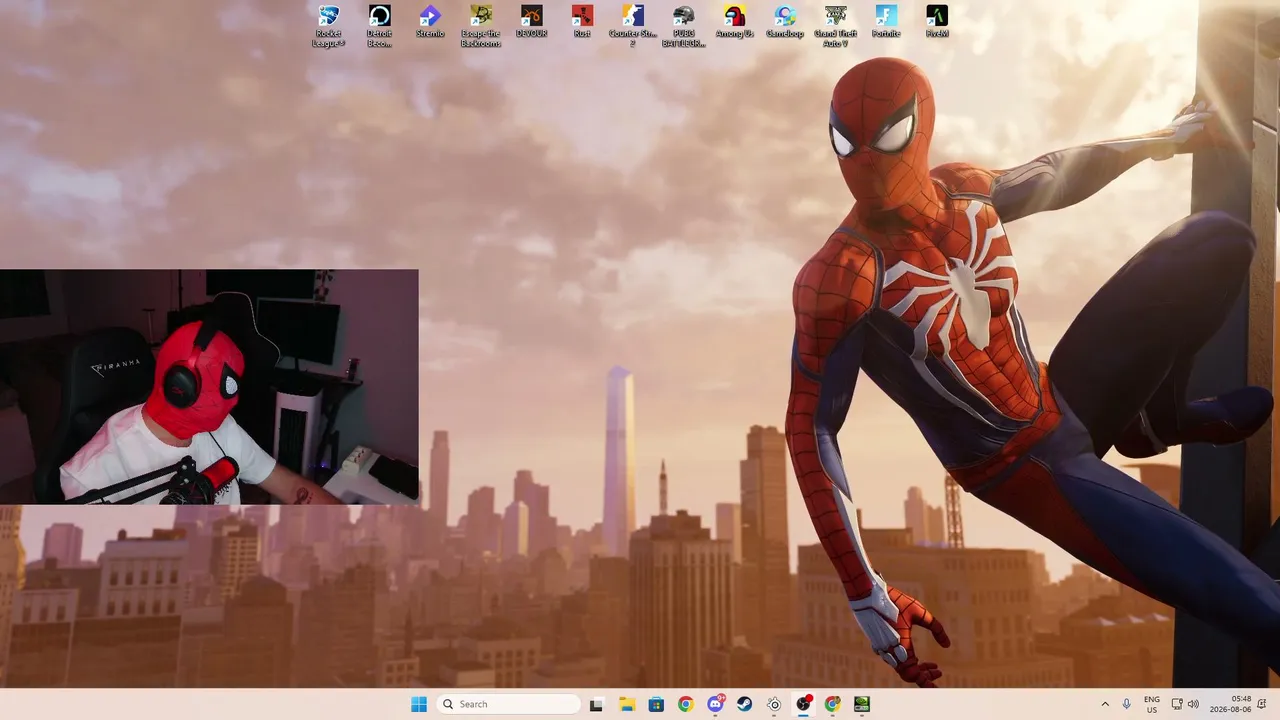Select the DEVOUR desktop shortcut
This screenshot has height=720, width=1280.
pos(531,22)
